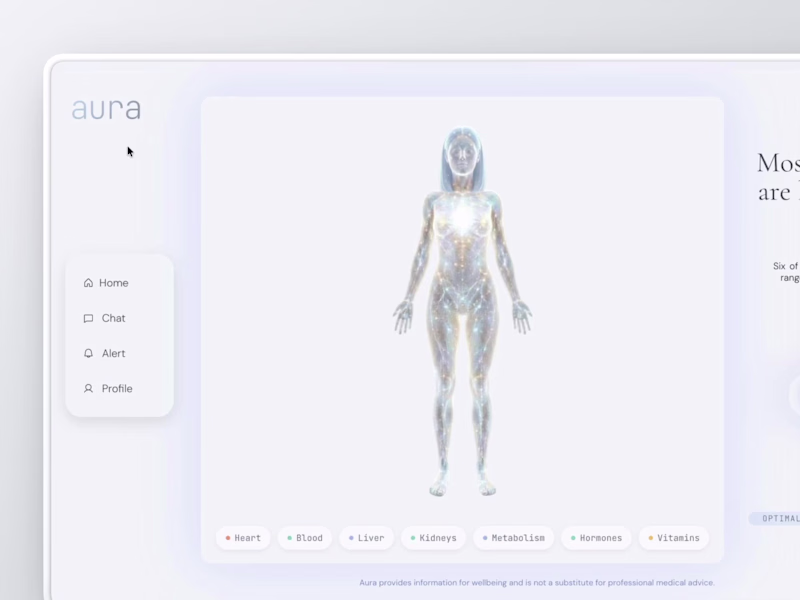This screenshot has width=800, height=600.
Task: Select the Vitamins chip
Action: [673, 538]
